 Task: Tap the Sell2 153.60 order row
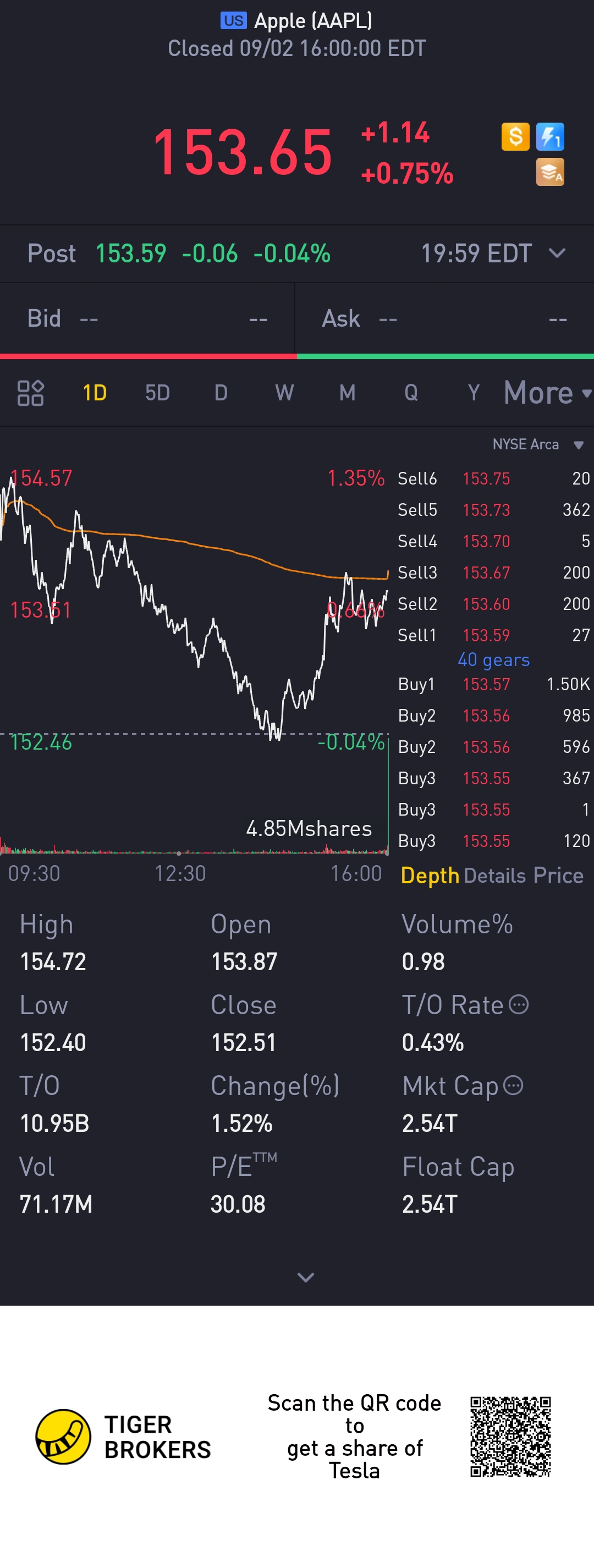493,604
